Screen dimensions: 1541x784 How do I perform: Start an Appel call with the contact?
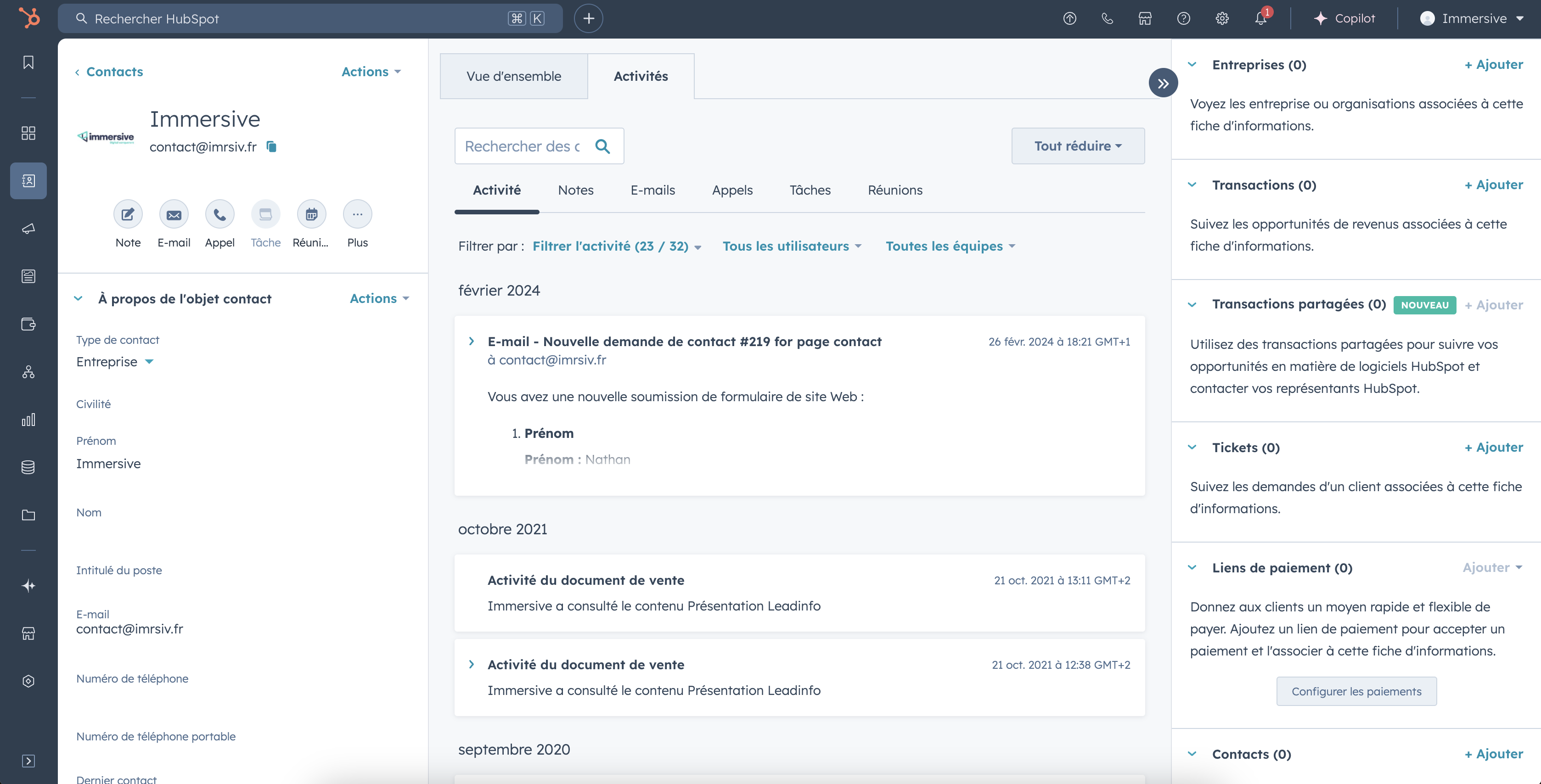[219, 214]
